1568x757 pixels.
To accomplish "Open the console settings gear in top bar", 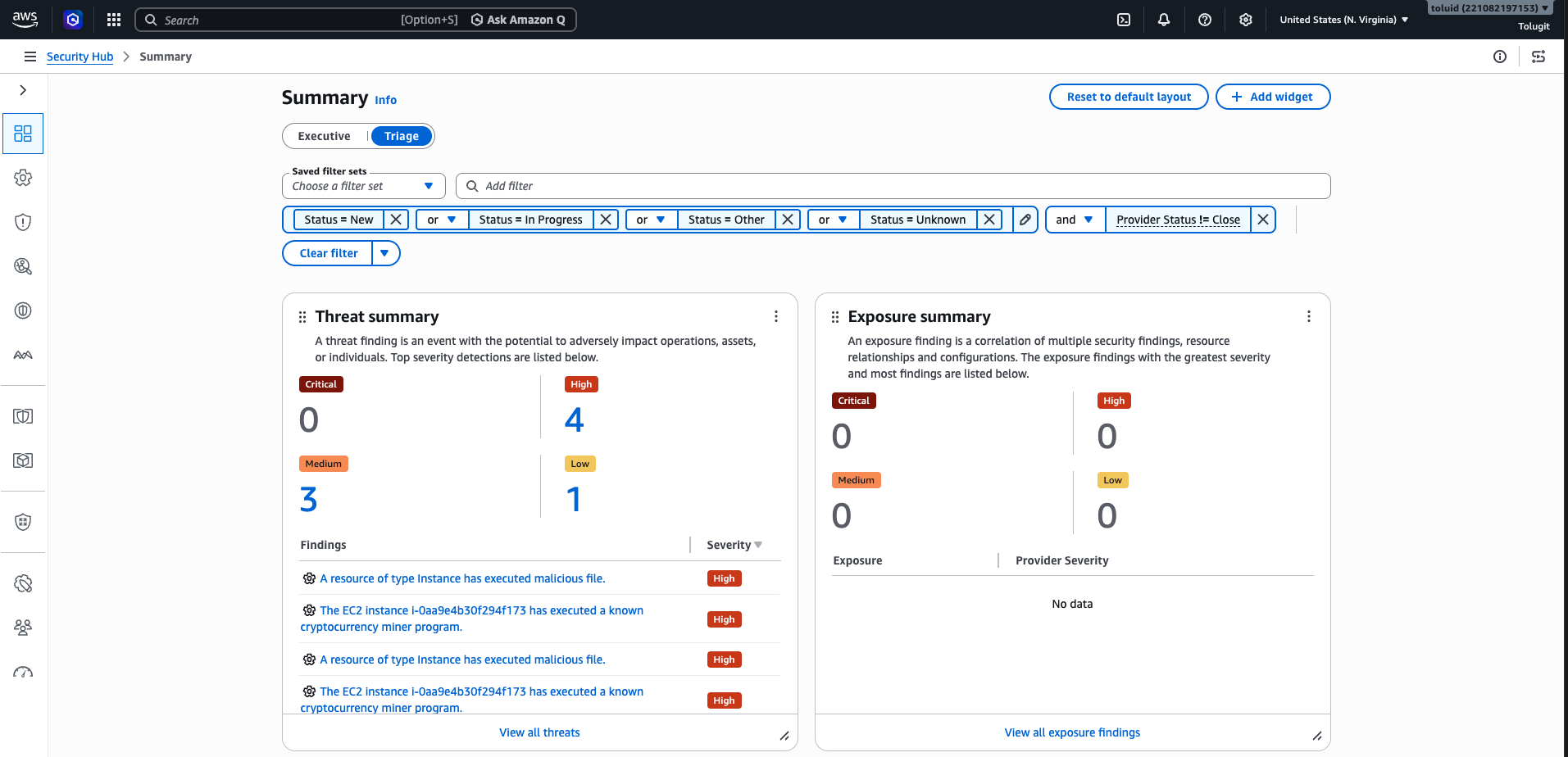I will point(1246,20).
